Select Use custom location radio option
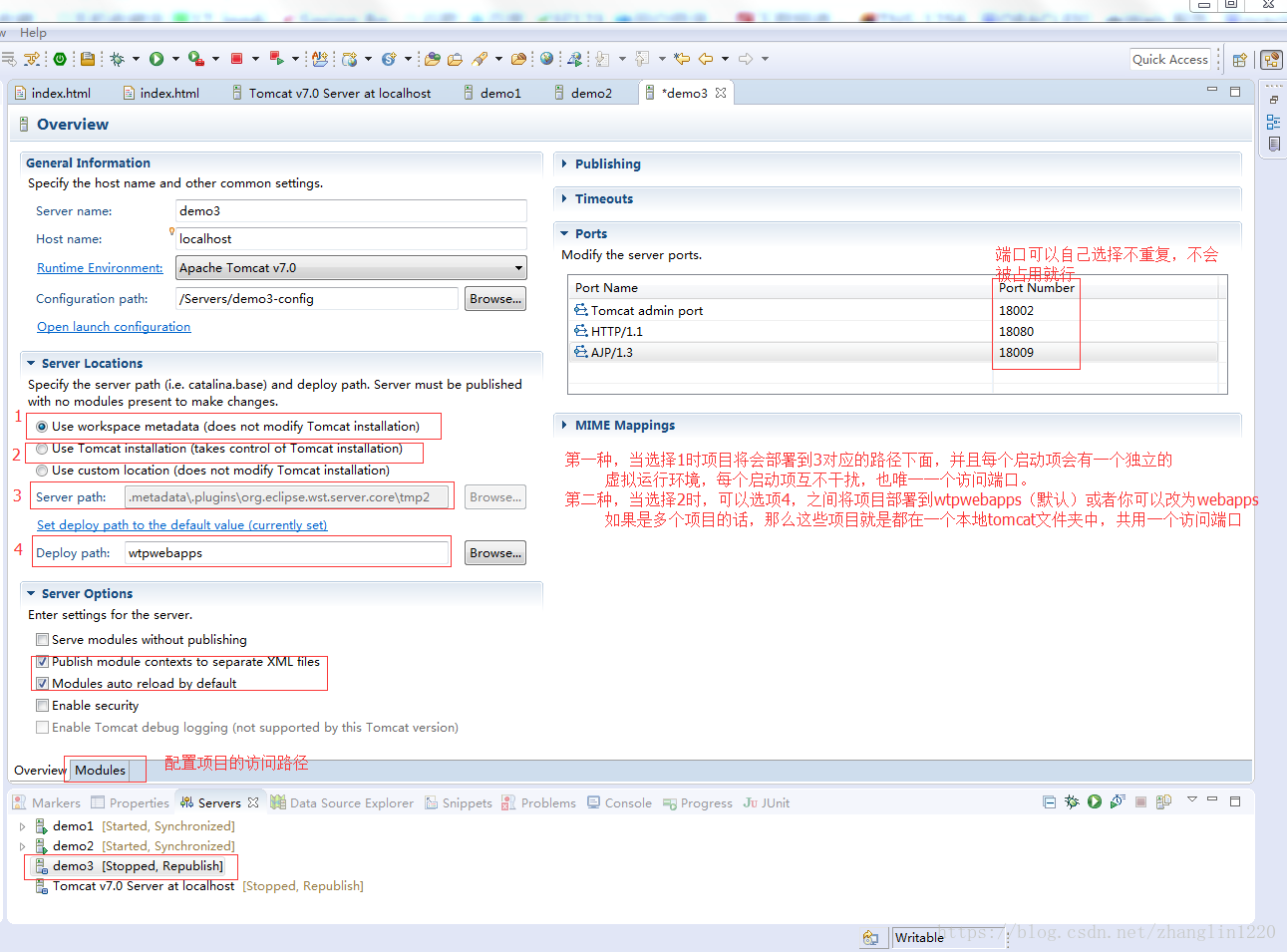The image size is (1287, 952). coord(42,471)
